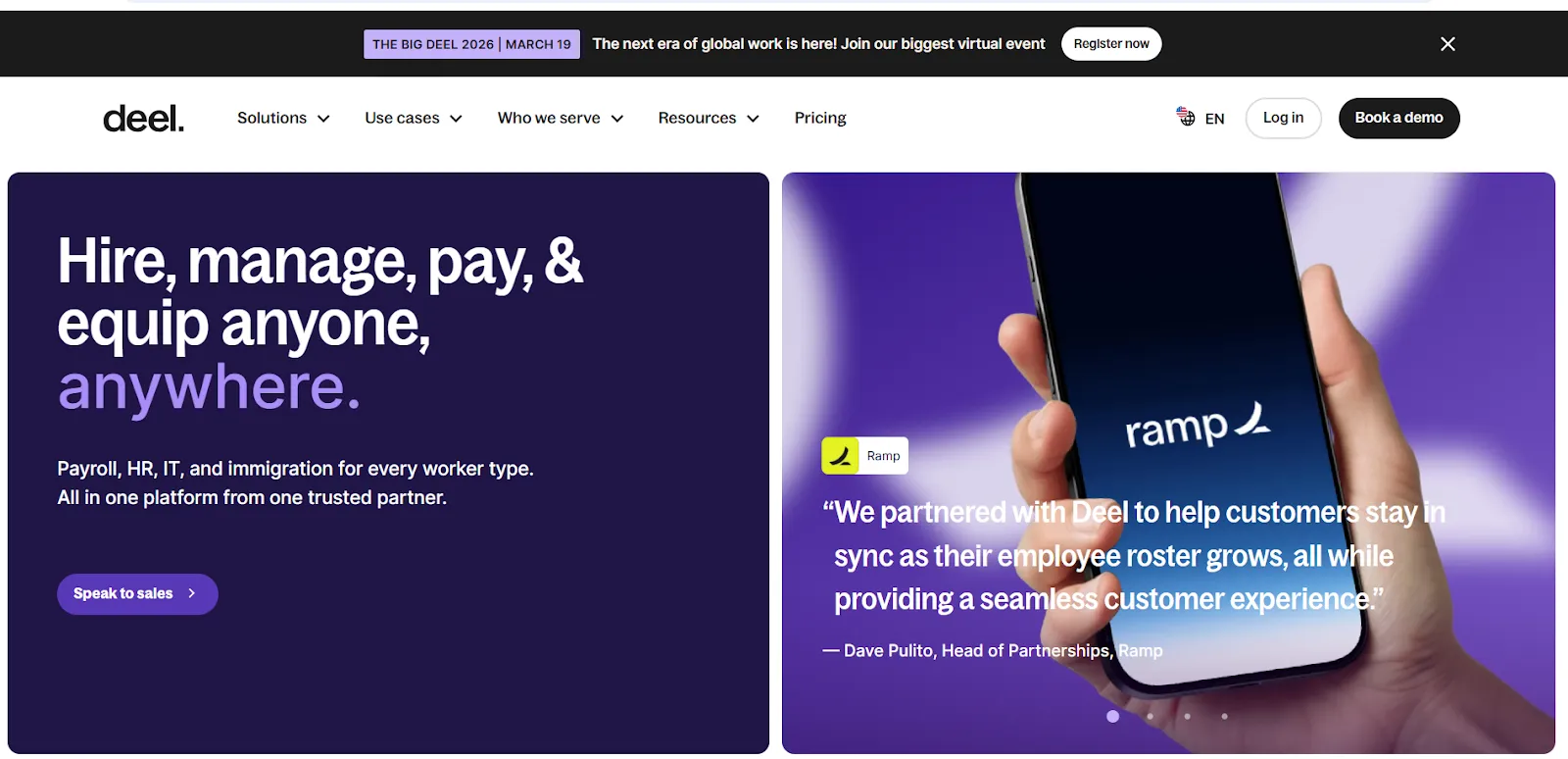The image size is (1568, 759).
Task: Select the first active carousel dot
Action: (1112, 716)
